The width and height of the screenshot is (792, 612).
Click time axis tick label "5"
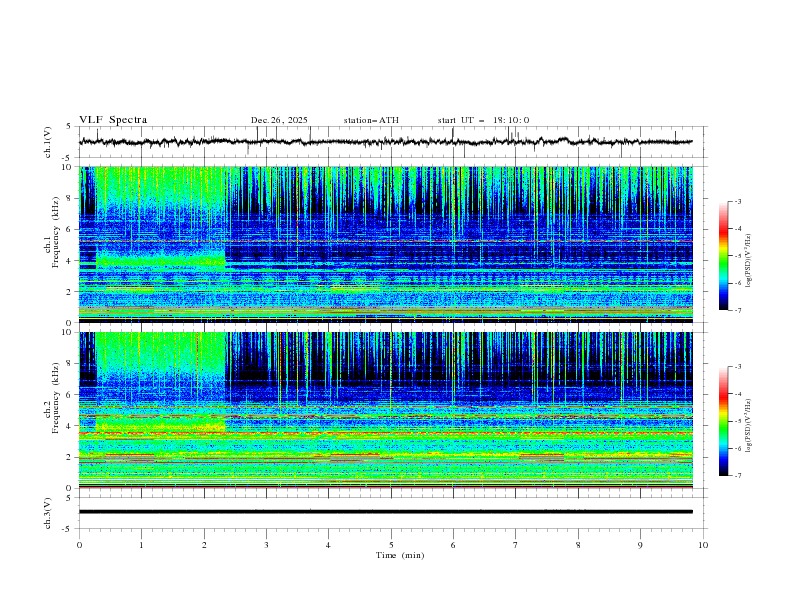coord(391,545)
